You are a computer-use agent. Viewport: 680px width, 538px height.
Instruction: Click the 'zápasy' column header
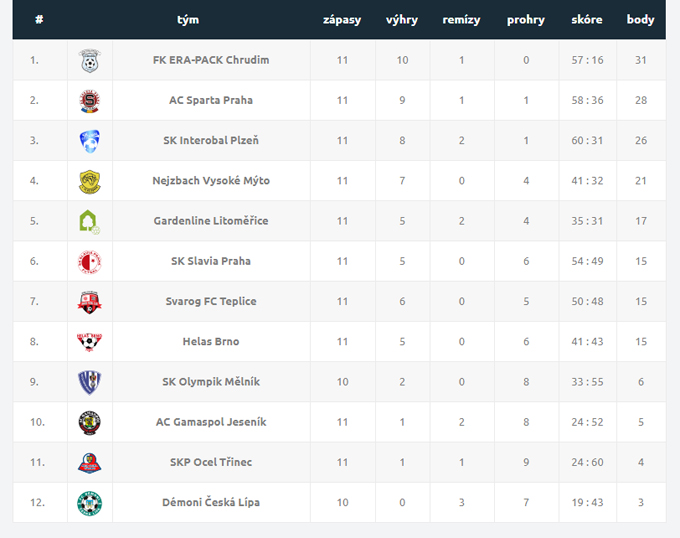(x=342, y=20)
